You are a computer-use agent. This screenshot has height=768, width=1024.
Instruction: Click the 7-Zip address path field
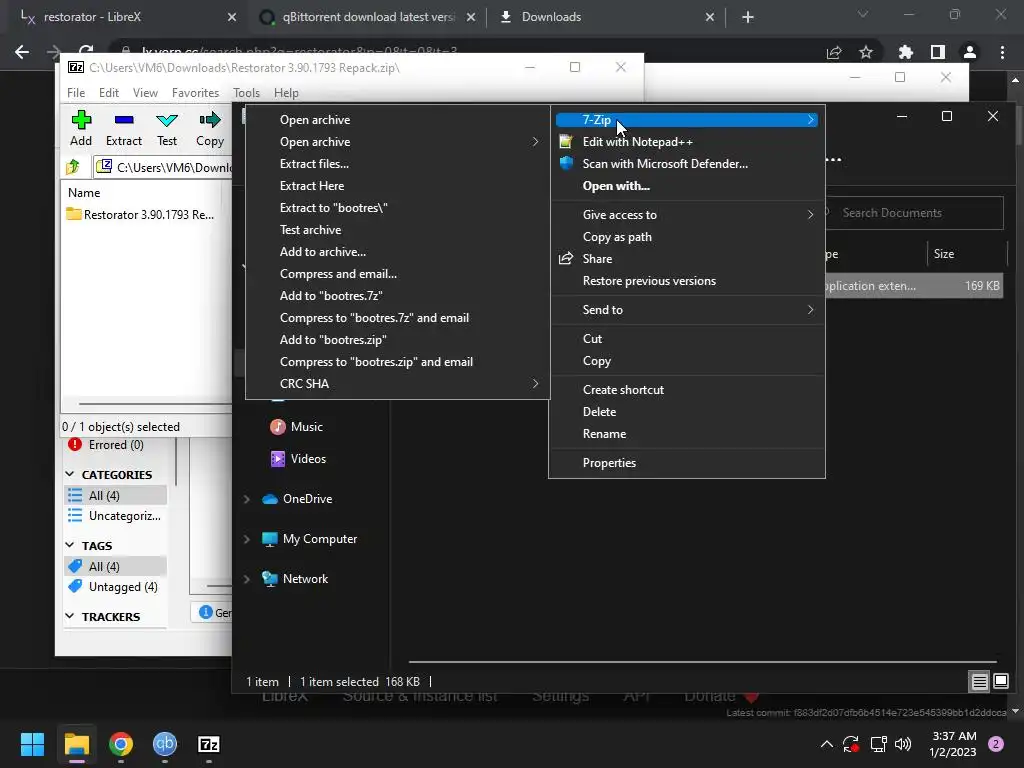pos(163,167)
